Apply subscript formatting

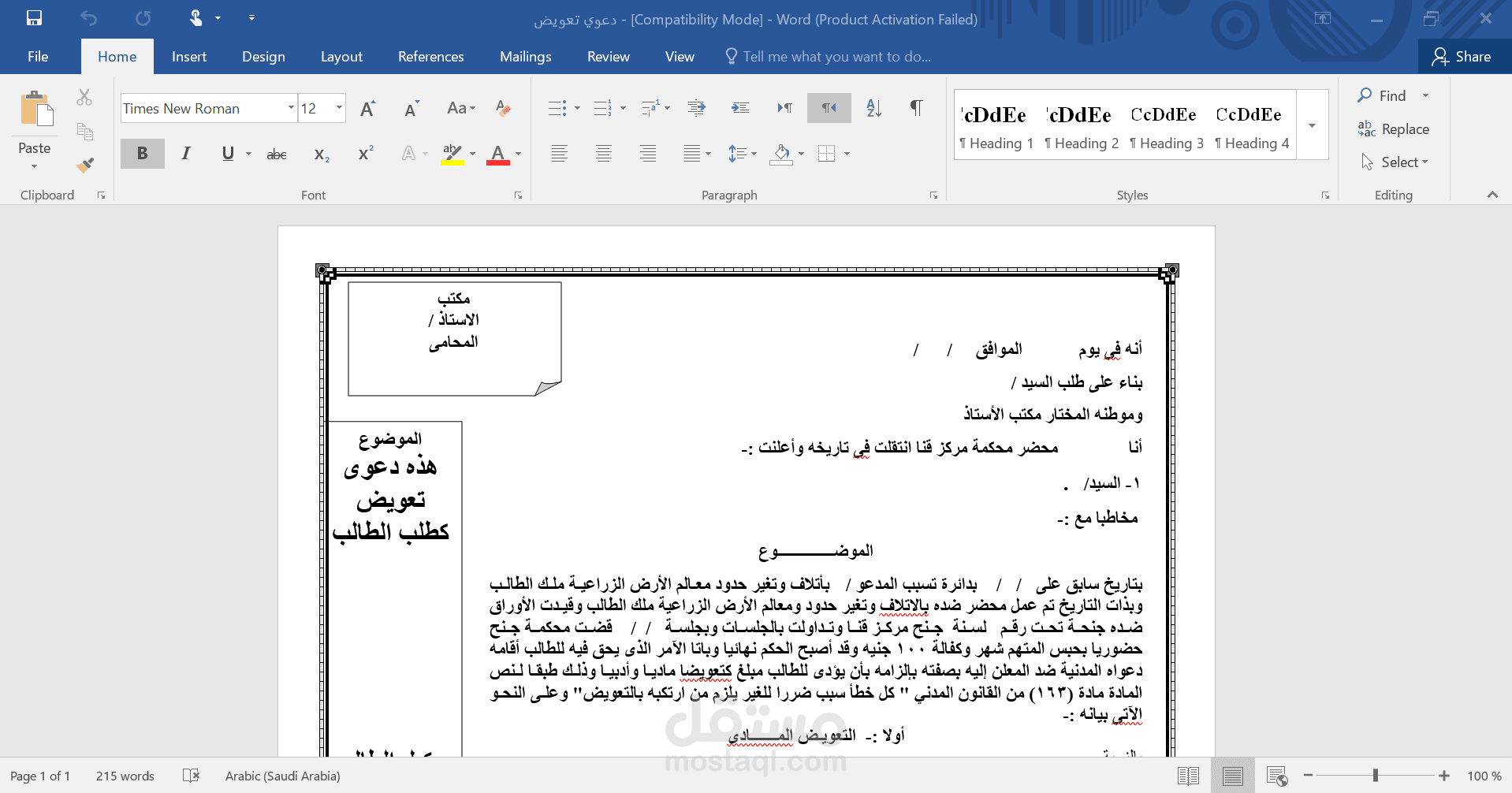(x=322, y=155)
